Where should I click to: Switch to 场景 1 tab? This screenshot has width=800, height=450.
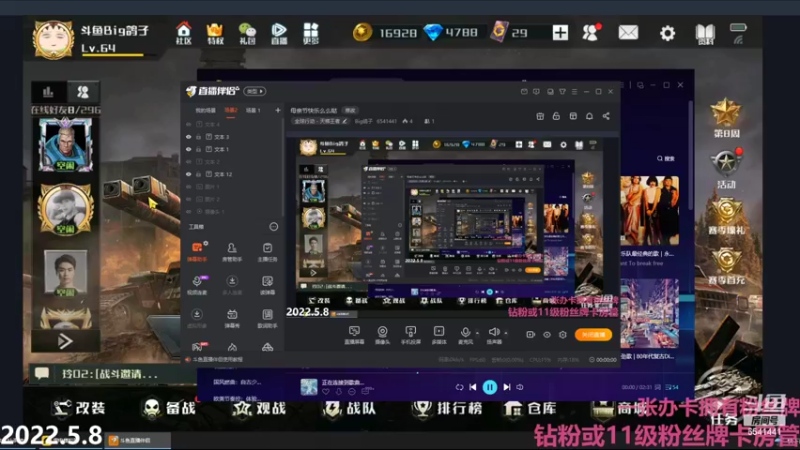253,110
